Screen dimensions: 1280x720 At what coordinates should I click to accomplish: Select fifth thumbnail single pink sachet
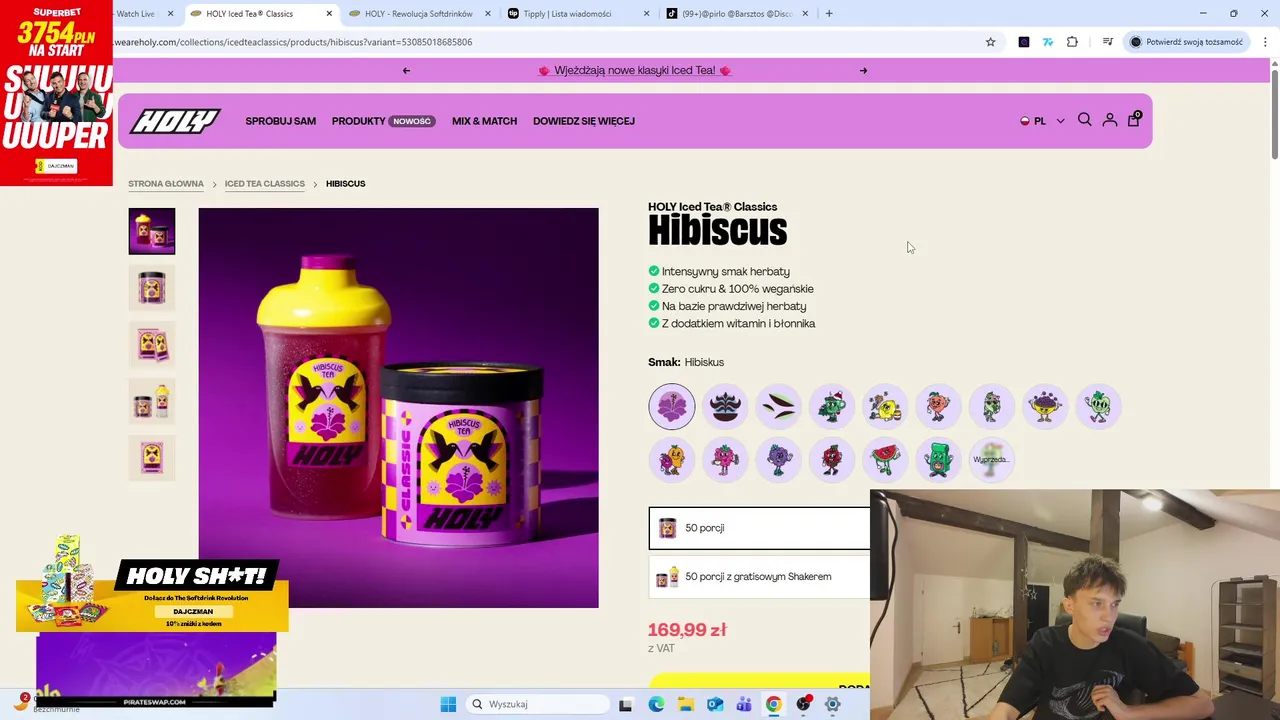tap(152, 458)
